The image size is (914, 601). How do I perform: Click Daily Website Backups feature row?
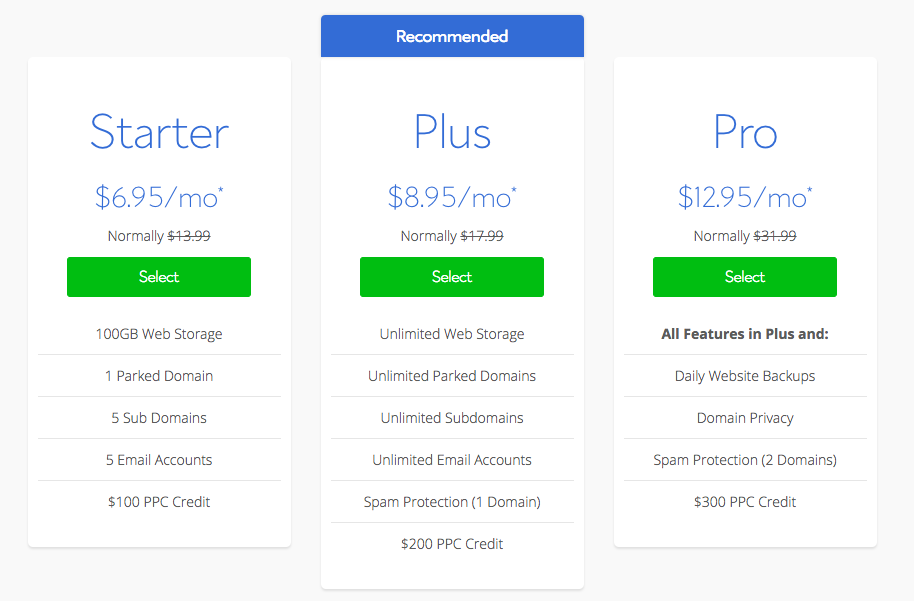[x=745, y=376]
